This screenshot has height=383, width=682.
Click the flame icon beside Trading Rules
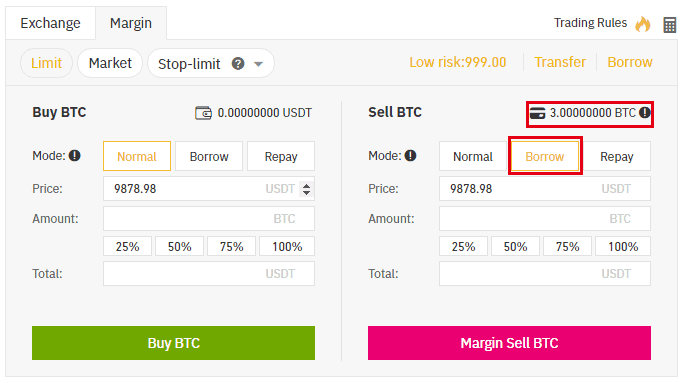[x=643, y=24]
